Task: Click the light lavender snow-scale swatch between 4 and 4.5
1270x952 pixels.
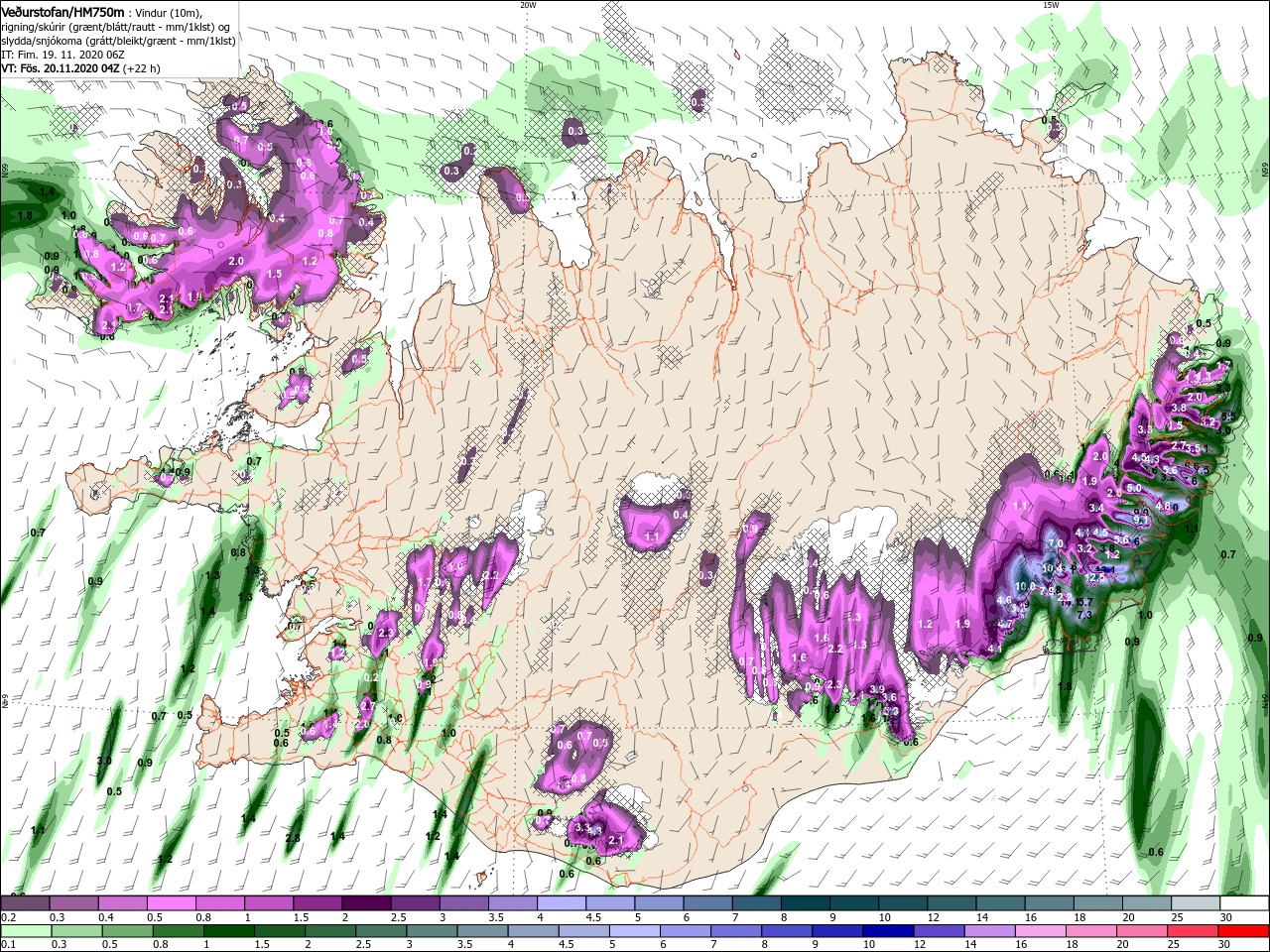Action: point(562,902)
